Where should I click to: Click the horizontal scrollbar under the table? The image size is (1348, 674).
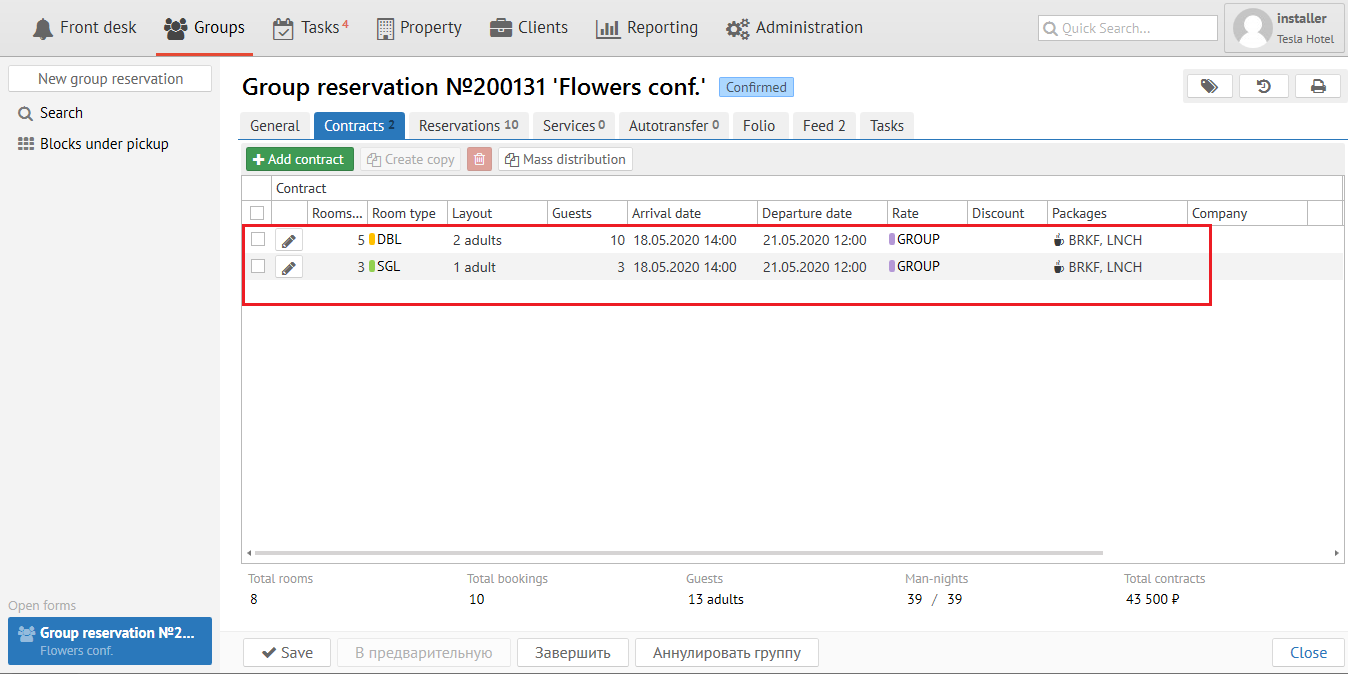tap(678, 553)
